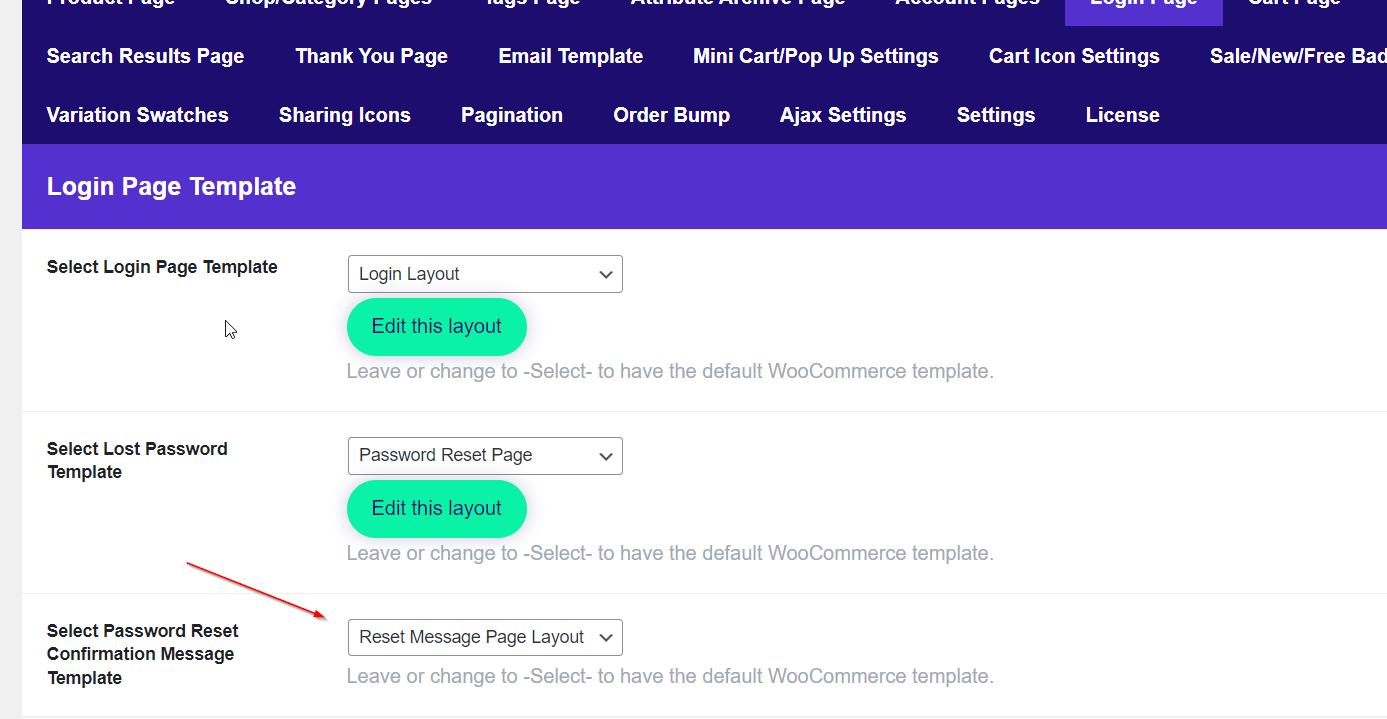Open the Sale/New/Free Badge tab
This screenshot has width=1387, height=719.
[x=1297, y=56]
